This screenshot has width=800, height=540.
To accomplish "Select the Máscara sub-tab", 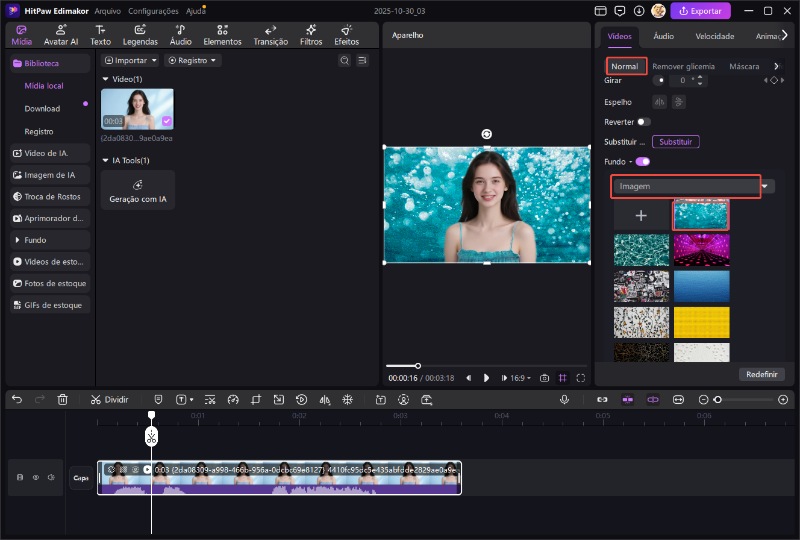I will coord(744,66).
